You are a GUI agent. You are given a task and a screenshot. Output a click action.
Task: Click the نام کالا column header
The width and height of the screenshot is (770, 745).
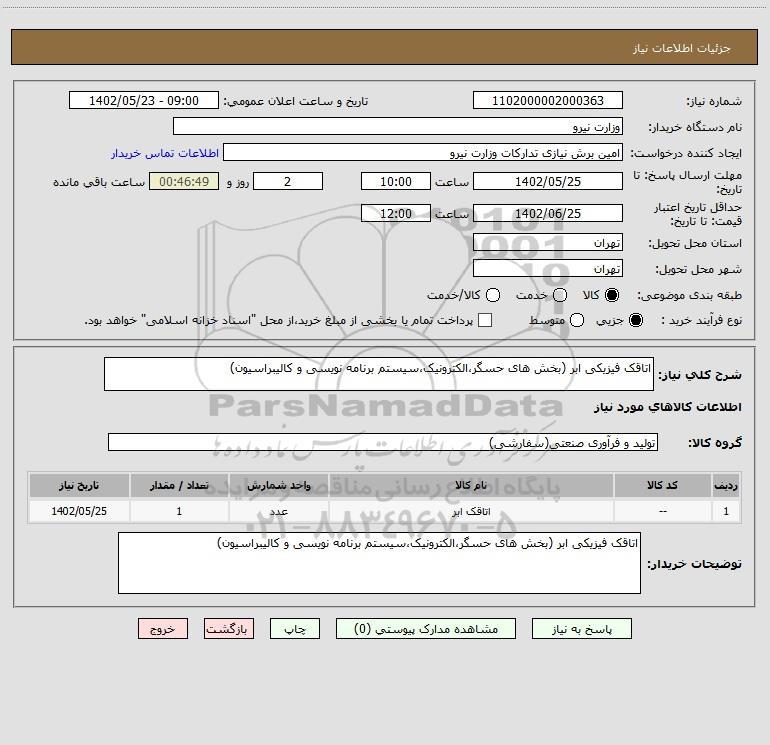pyautogui.click(x=471, y=485)
